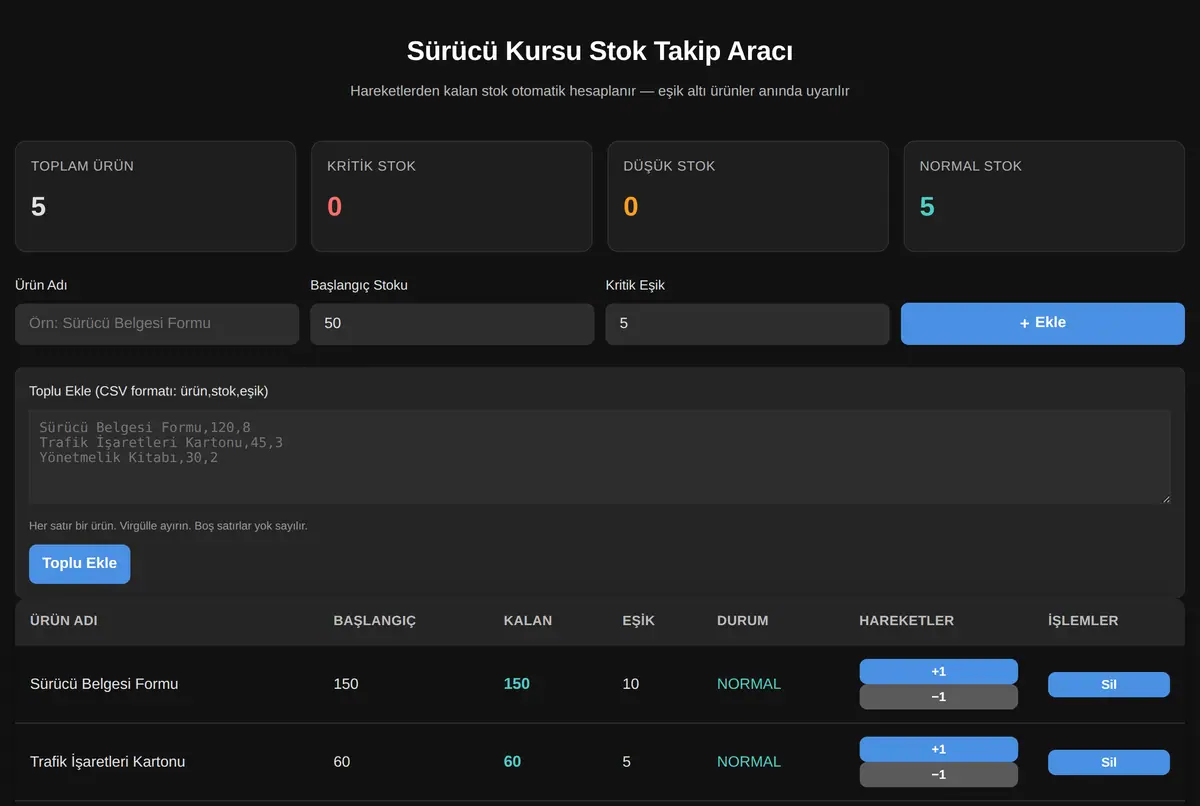Click NORMAL status of Sürücü Belgesi Formu
1200x806 pixels.
(x=749, y=684)
